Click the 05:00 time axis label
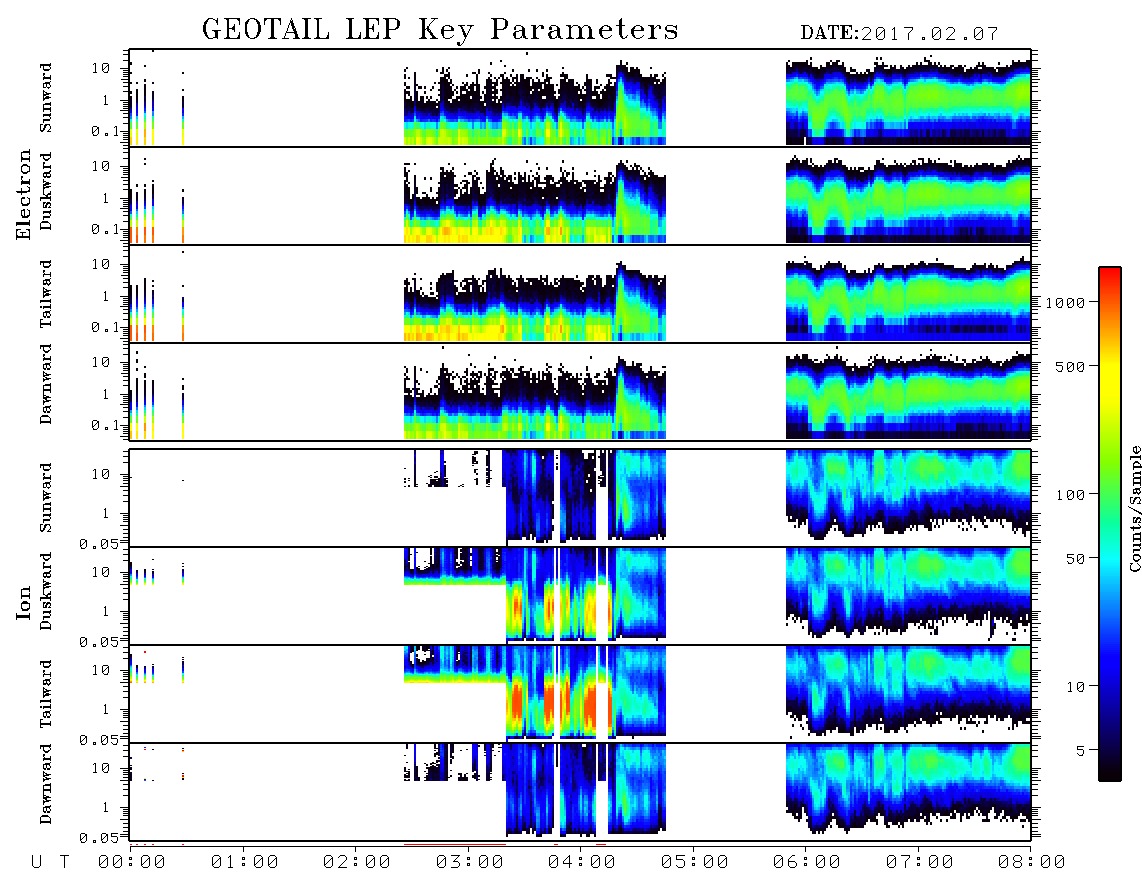Screen dimensions: 1142x880 (x=695, y=863)
